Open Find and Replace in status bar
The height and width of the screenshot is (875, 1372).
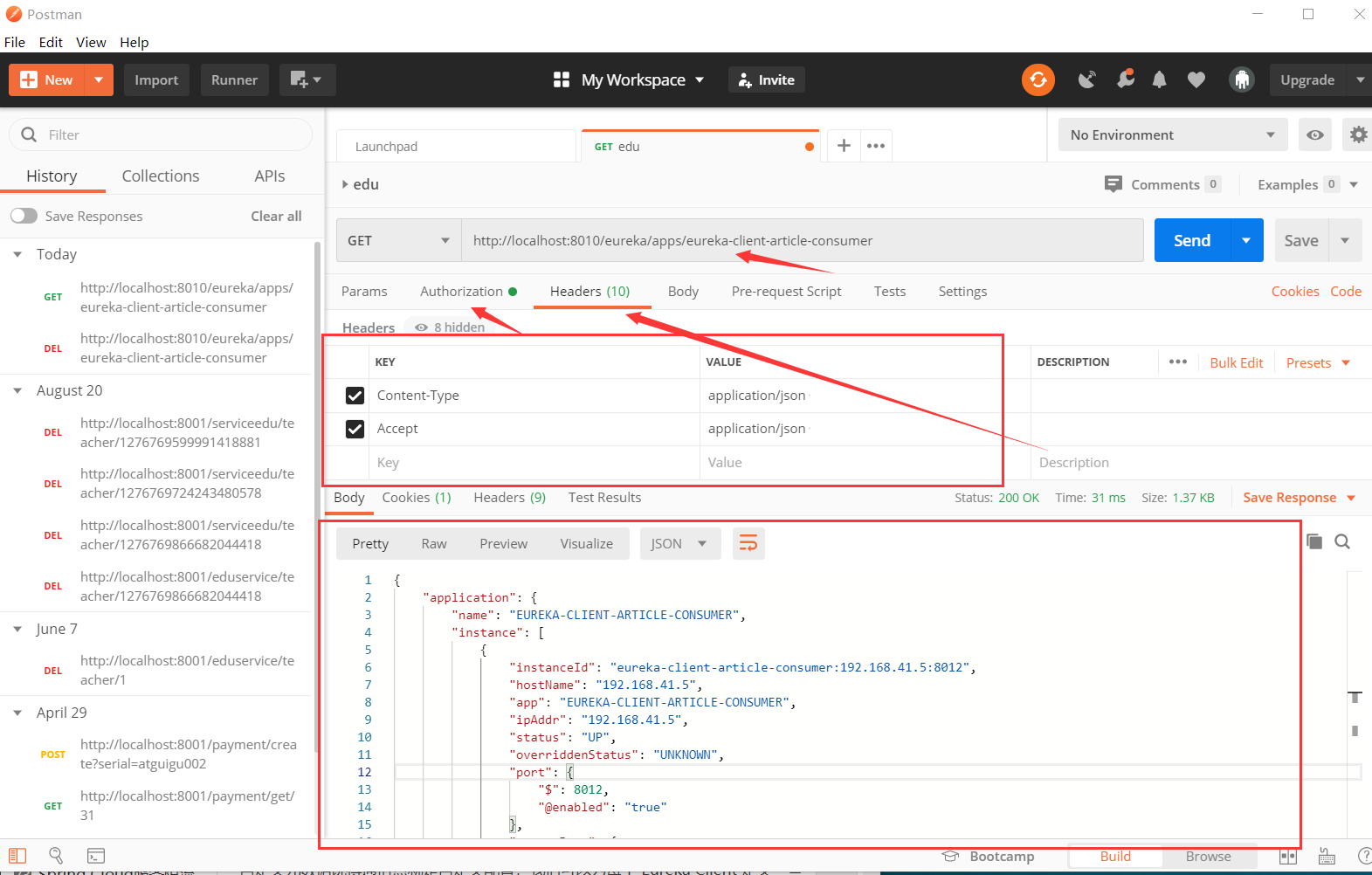(56, 856)
